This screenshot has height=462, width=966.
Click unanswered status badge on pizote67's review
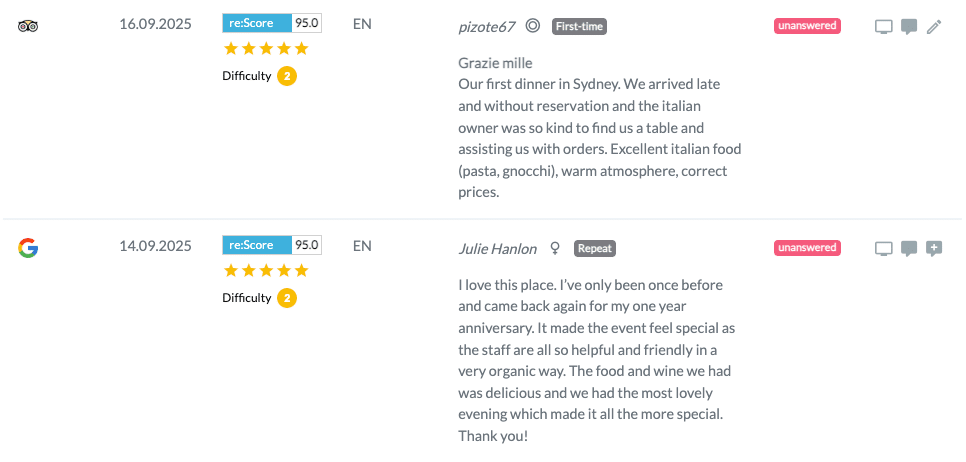point(807,26)
